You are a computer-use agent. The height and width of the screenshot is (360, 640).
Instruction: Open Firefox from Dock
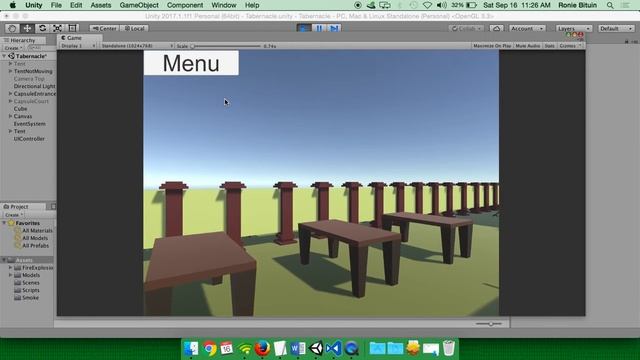(262, 349)
